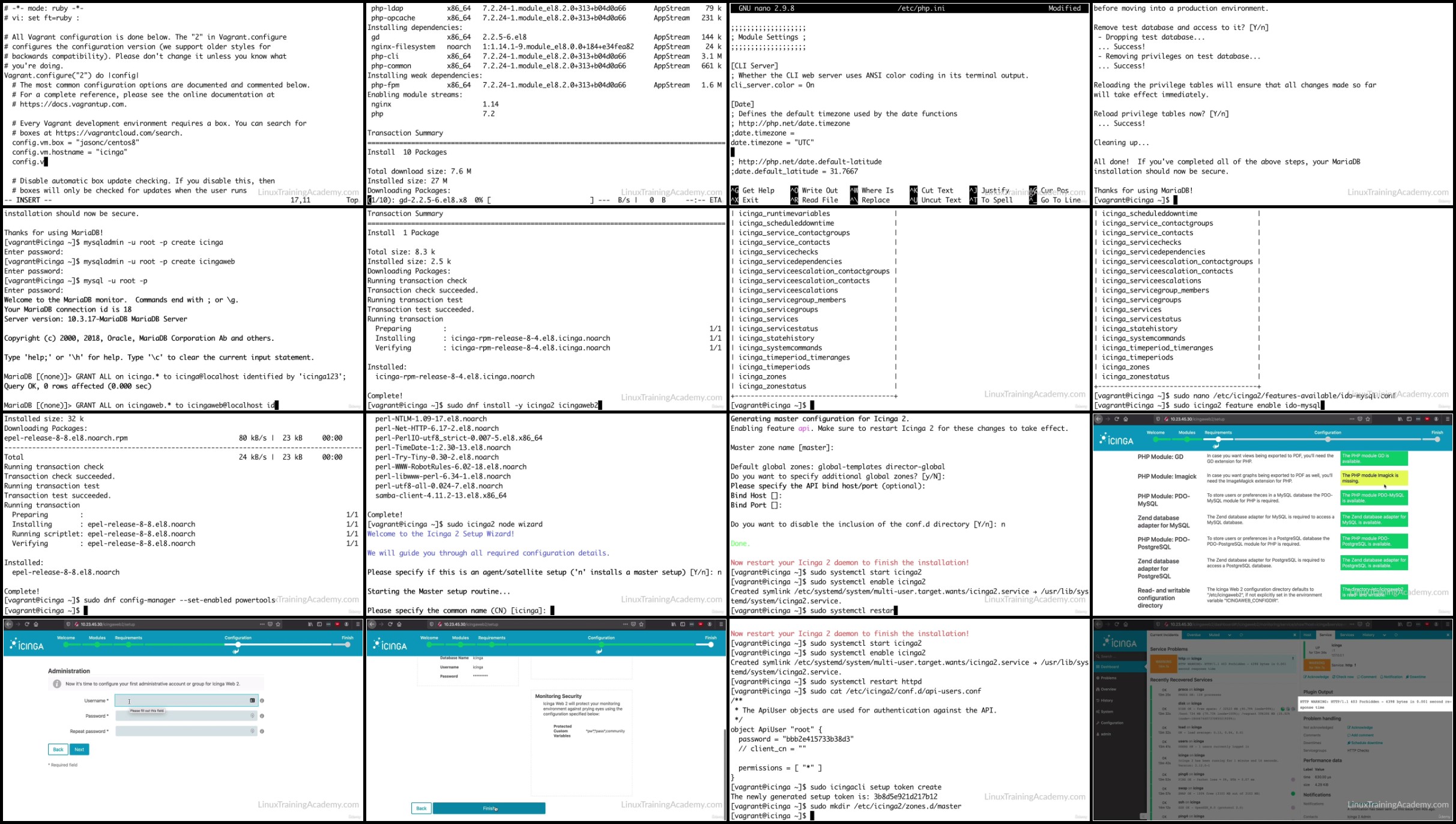Click the yellow 'PHP module Imagick is missing' box
The image size is (1456, 824).
pyautogui.click(x=1374, y=478)
